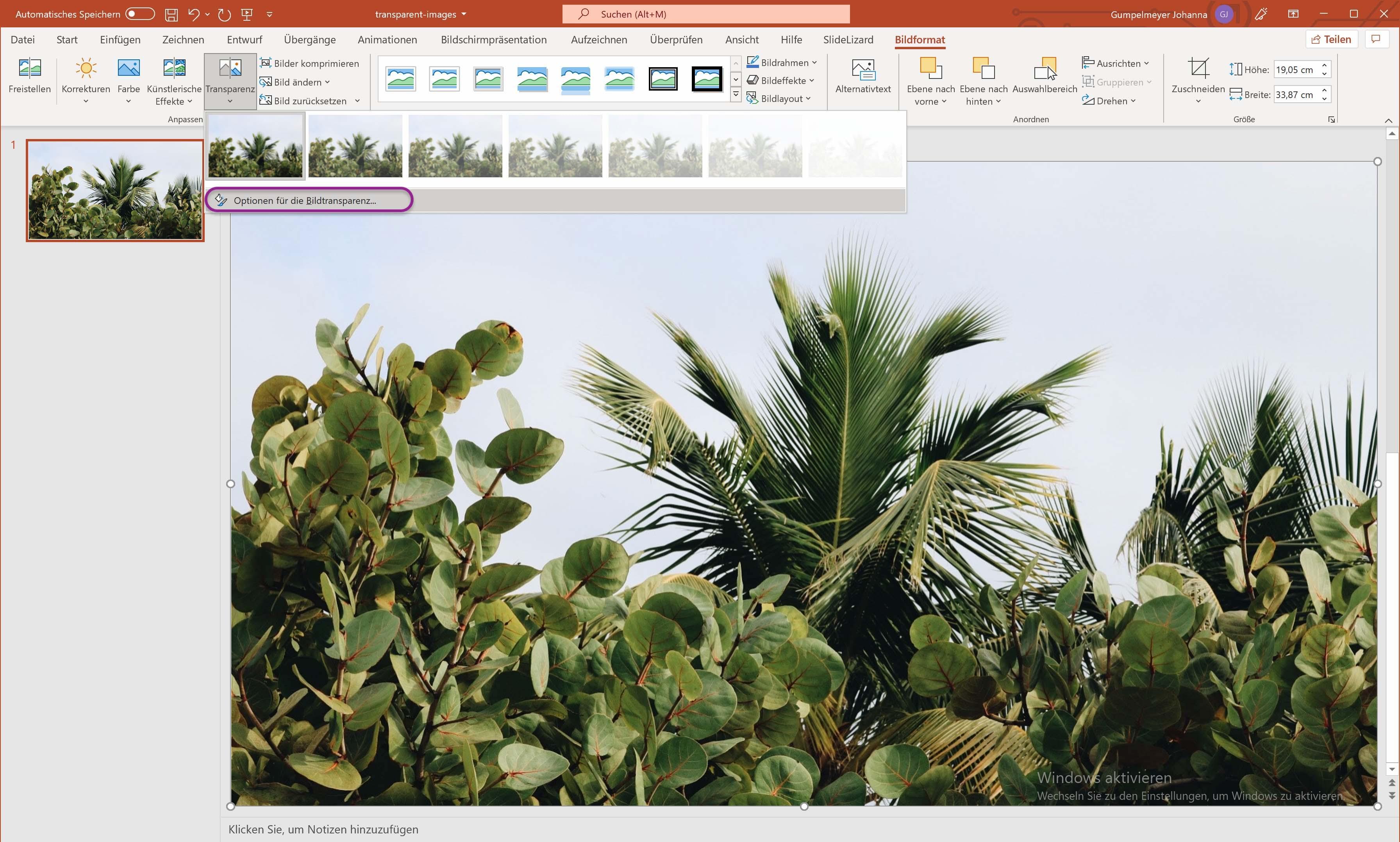
Task: Toggle Automatisches Speichern switch
Action: click(139, 14)
